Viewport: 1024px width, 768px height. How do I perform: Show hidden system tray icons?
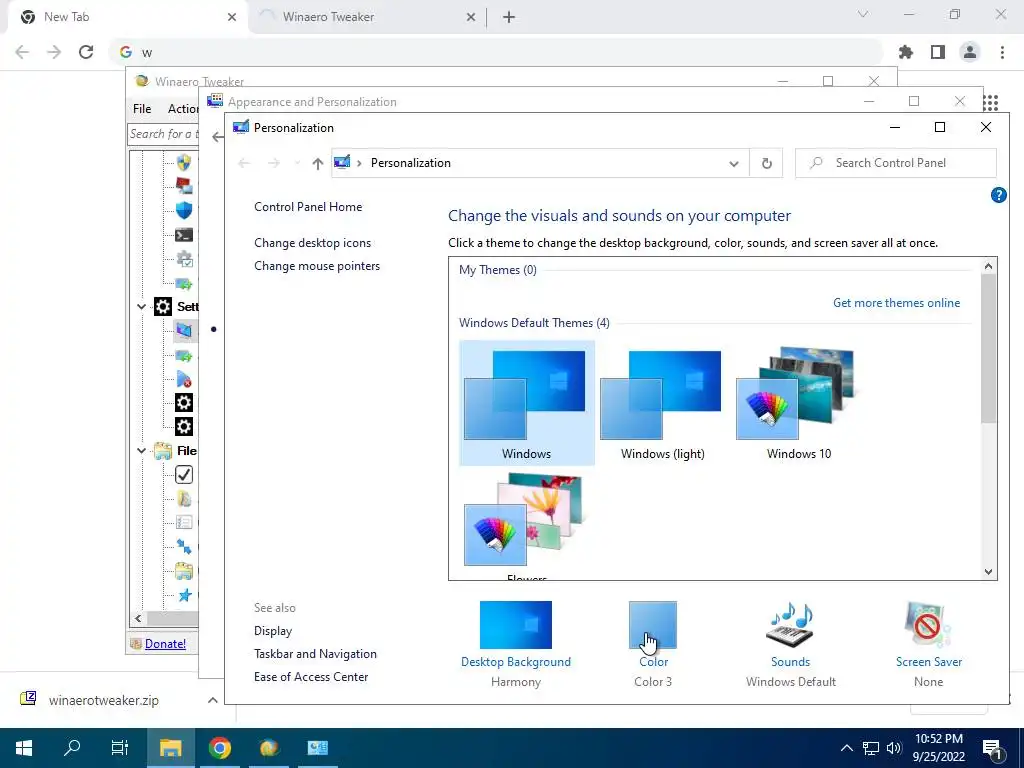846,748
